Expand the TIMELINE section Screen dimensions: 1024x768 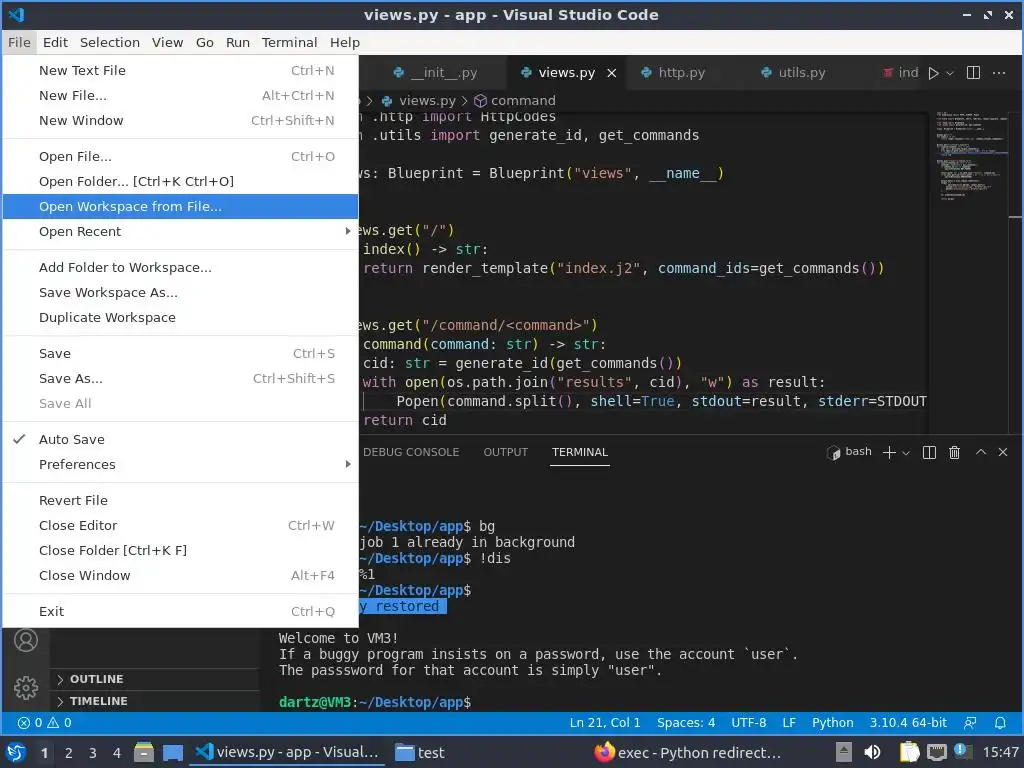point(154,701)
